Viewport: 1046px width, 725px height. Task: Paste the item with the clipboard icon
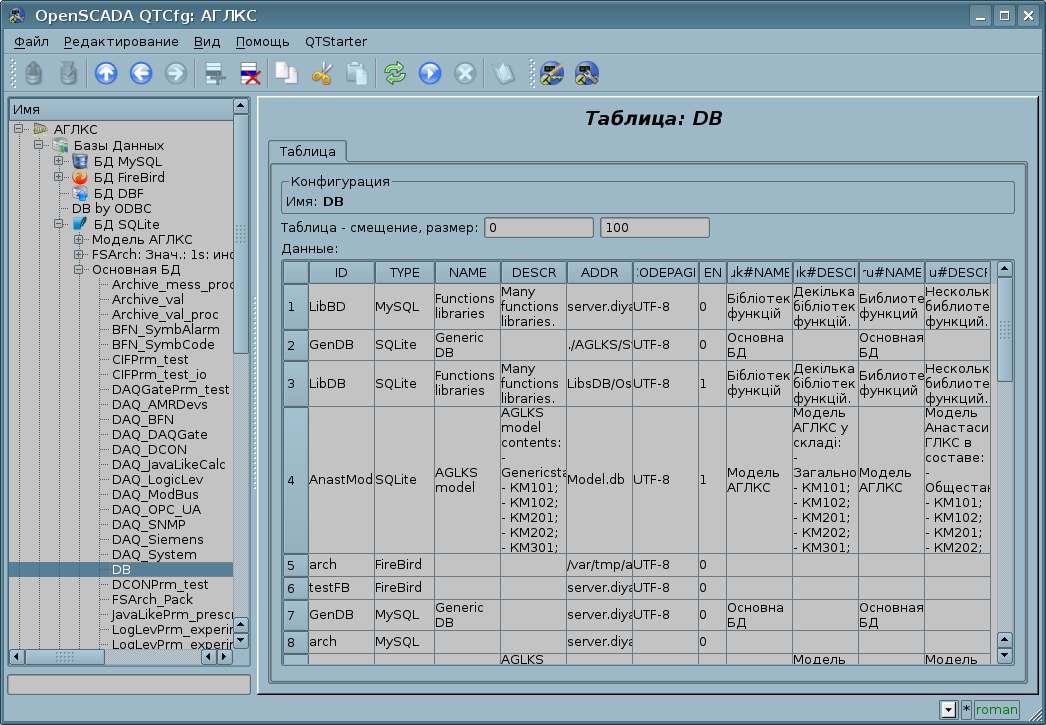[x=357, y=73]
